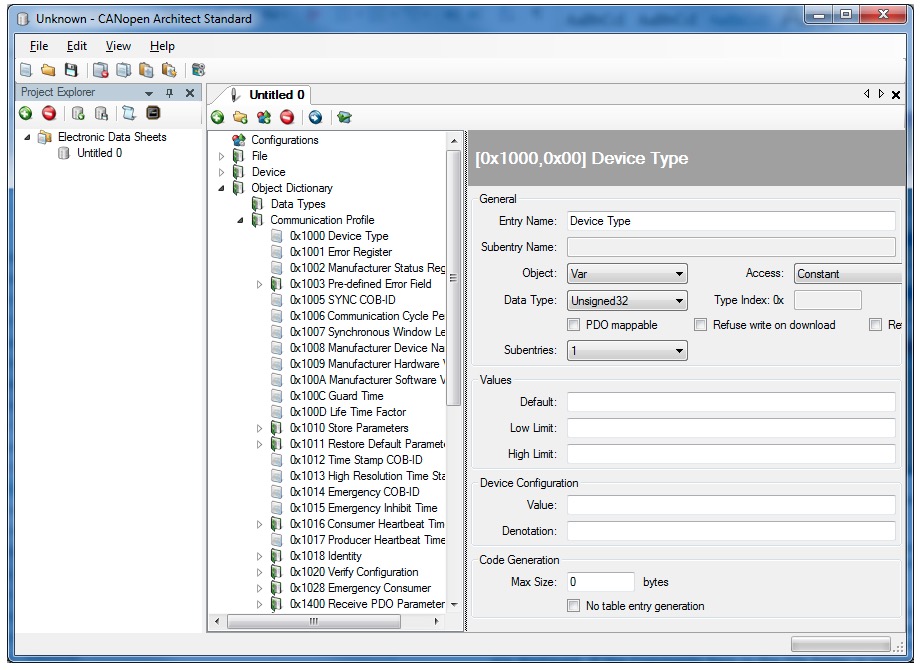The image size is (920, 670).
Task: Click the save floppy disk icon
Action: (70, 70)
